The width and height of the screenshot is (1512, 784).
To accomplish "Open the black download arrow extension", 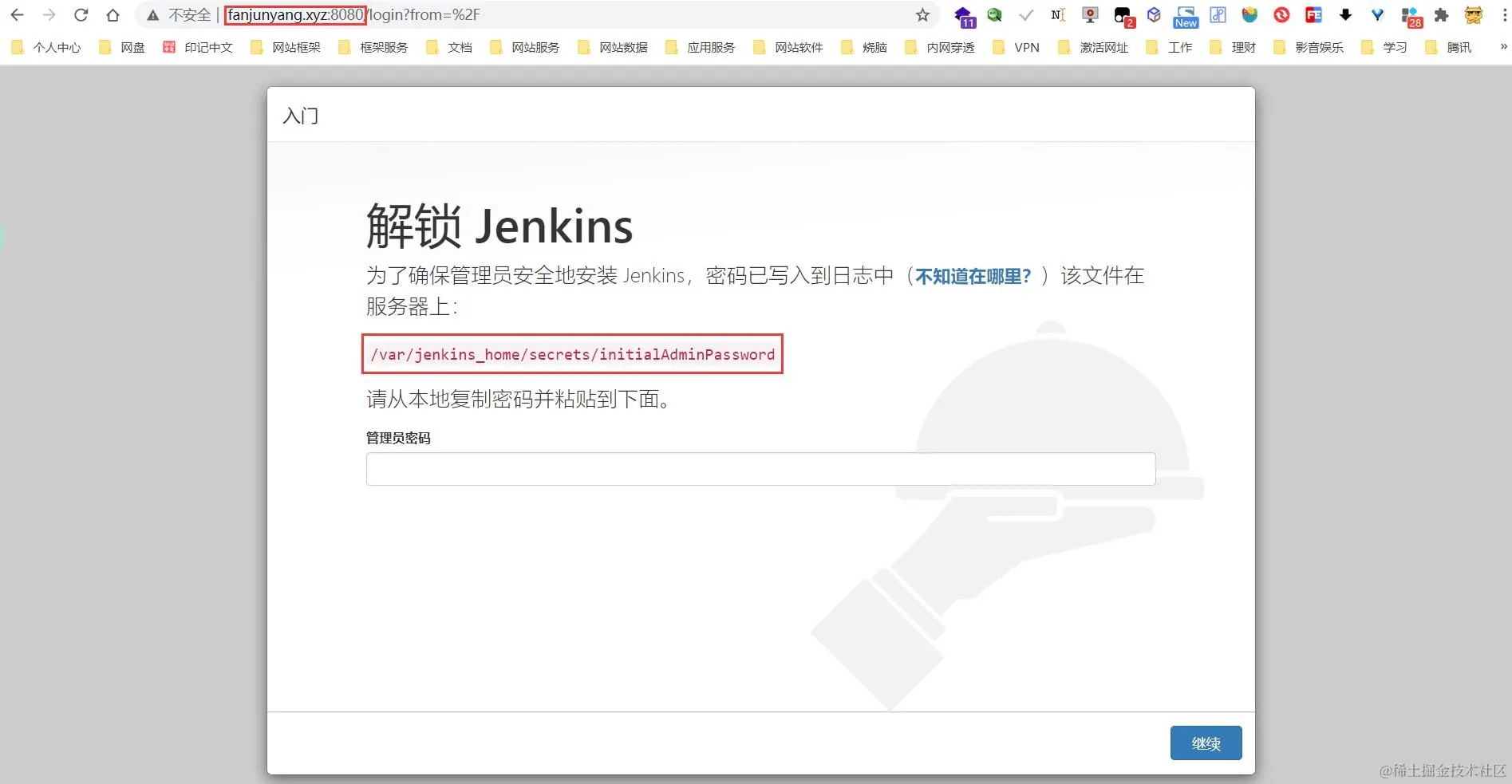I will [1345, 15].
